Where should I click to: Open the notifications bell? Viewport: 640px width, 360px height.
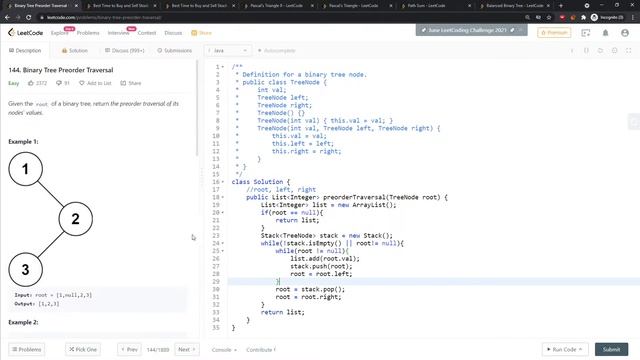[x=605, y=33]
